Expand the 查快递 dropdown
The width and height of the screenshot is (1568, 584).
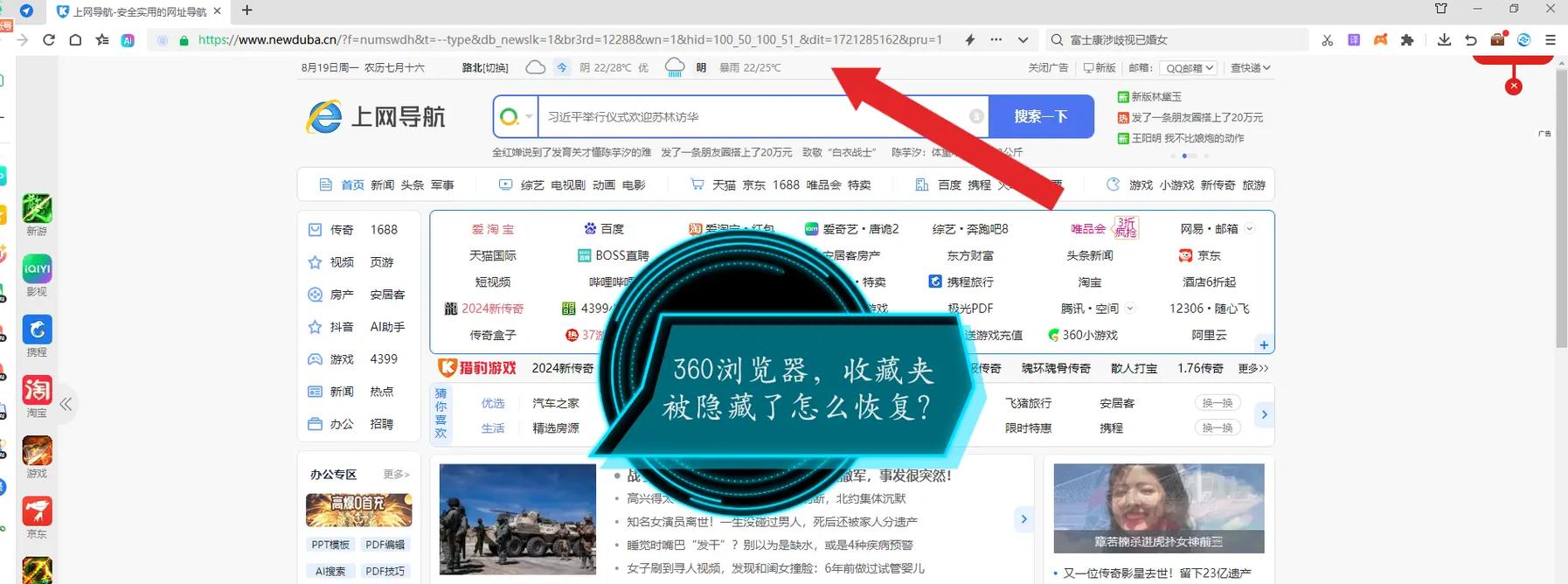(1250, 68)
